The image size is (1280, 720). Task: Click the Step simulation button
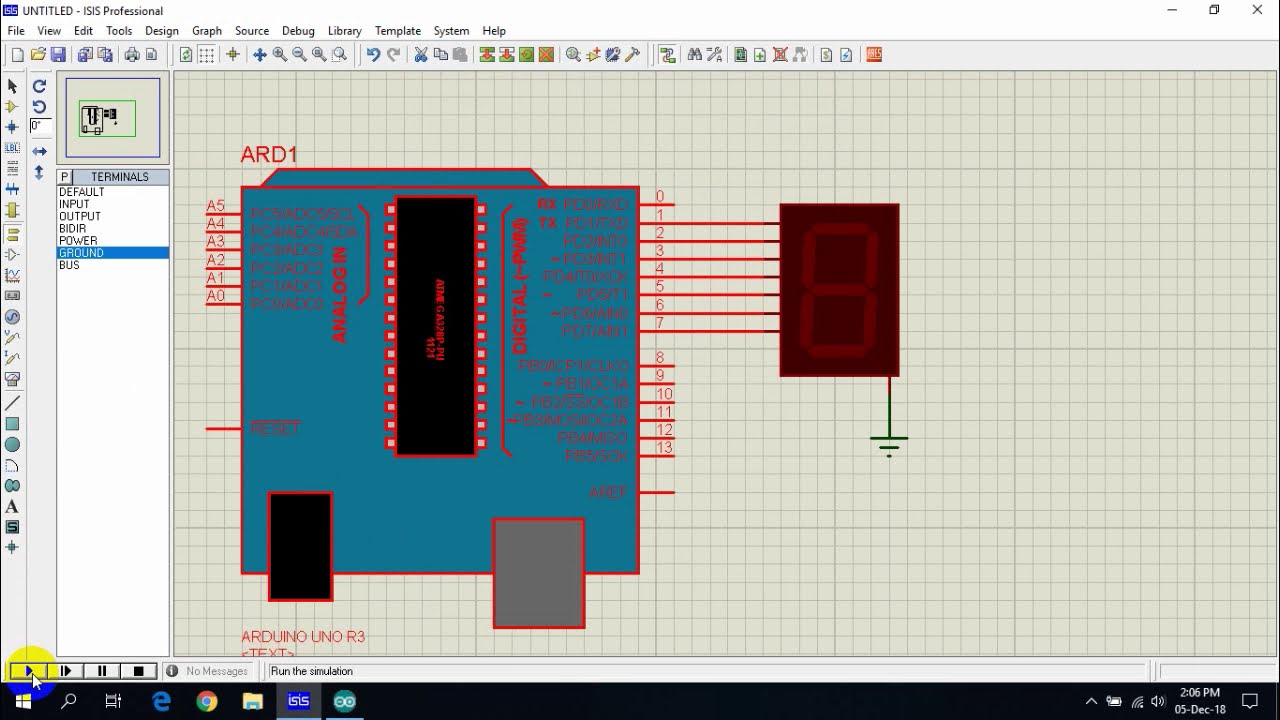coord(66,671)
